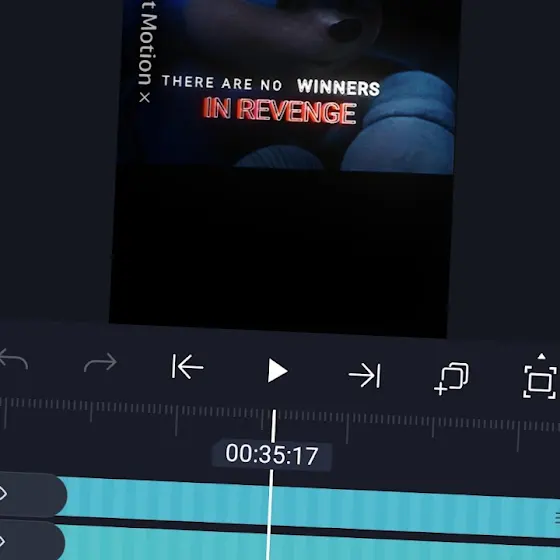
Task: Expand the preview using the small up triangle
Action: (x=541, y=356)
